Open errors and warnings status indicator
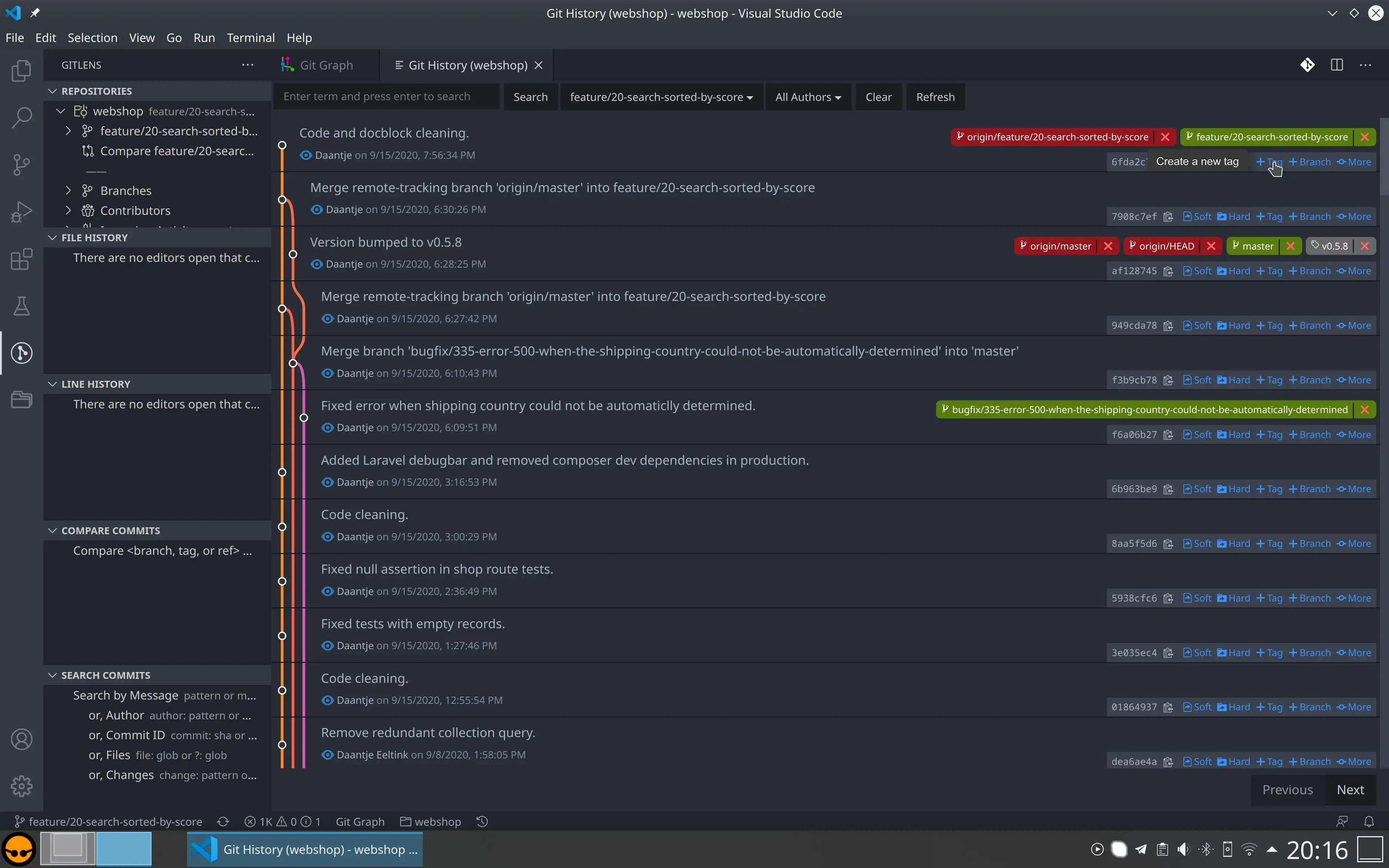The width and height of the screenshot is (1389, 868). [283, 821]
